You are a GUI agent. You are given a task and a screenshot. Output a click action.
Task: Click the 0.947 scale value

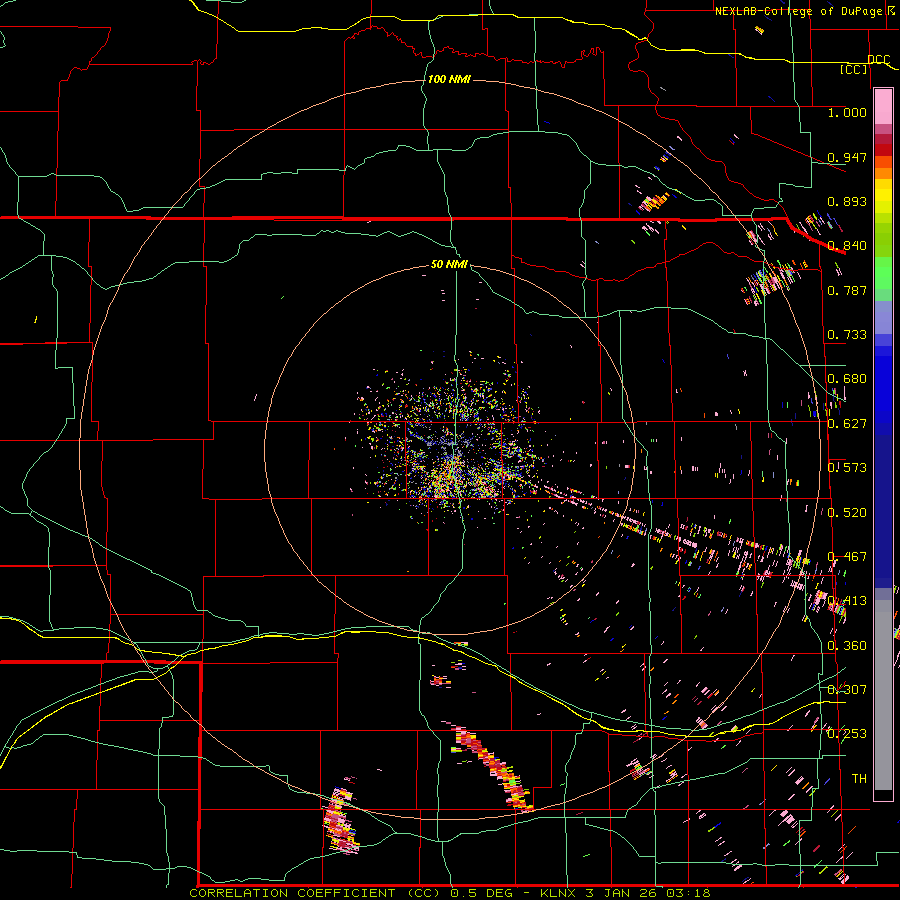tap(847, 157)
